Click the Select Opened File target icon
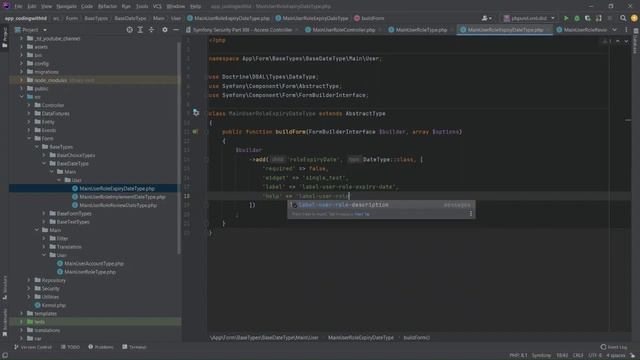The width and height of the screenshot is (640, 360). pyautogui.click(x=129, y=30)
